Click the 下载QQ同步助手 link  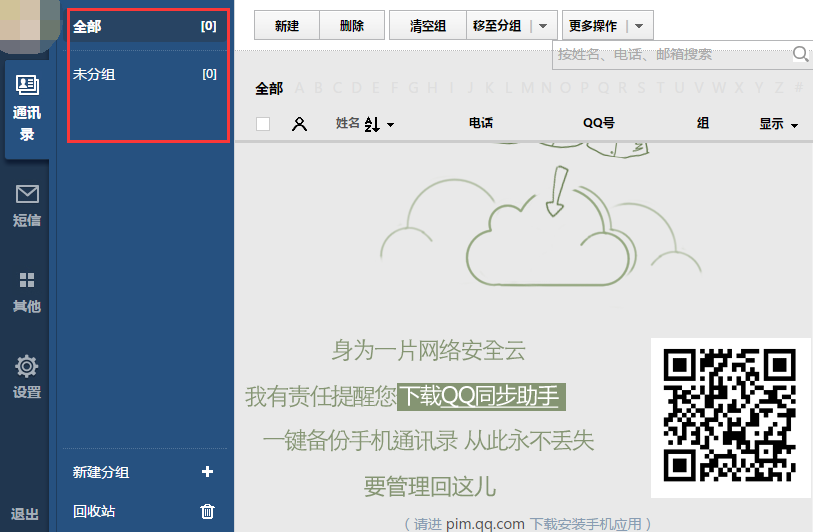(x=480, y=396)
